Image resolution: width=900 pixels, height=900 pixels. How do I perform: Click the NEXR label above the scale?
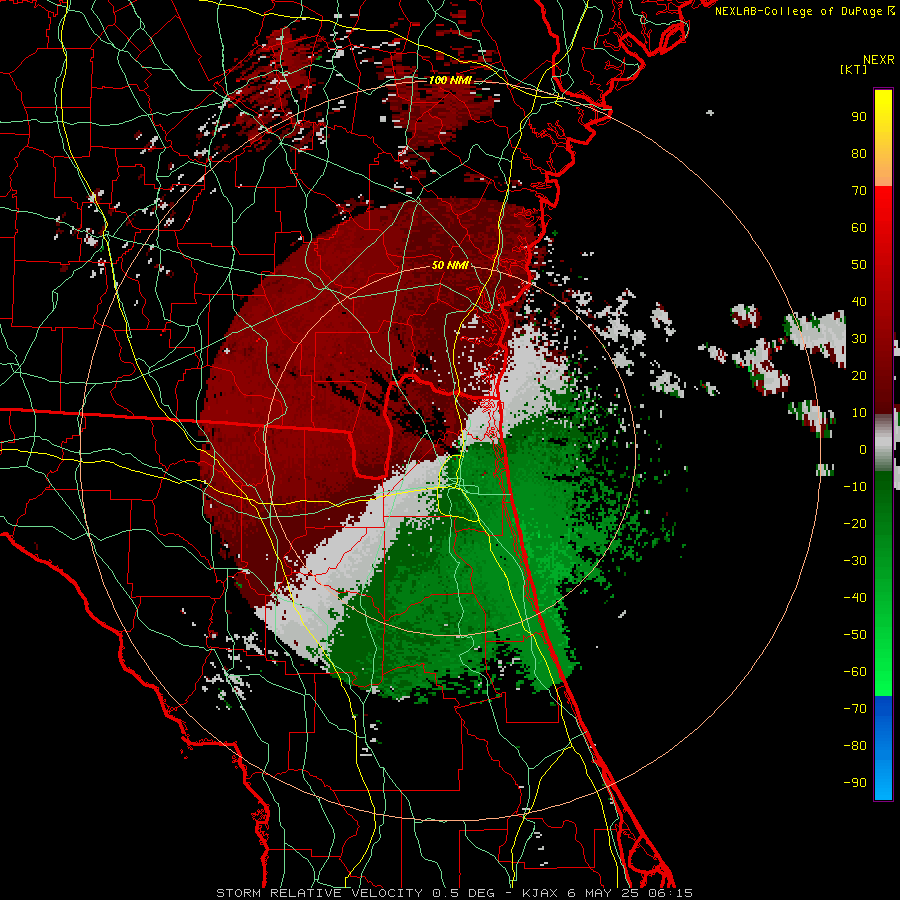(879, 60)
